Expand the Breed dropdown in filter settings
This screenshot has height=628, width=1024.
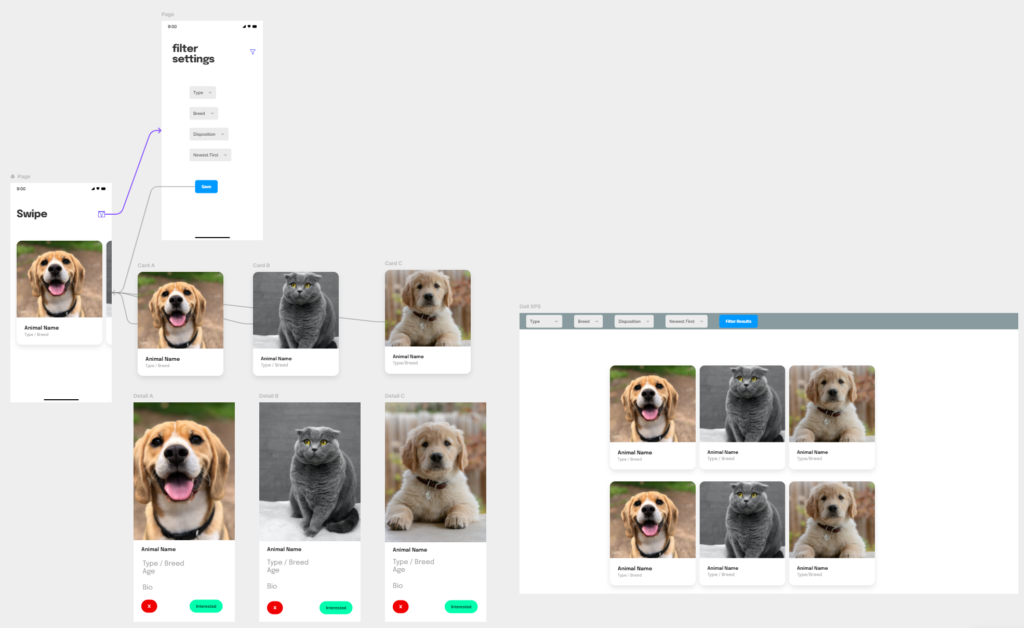coord(203,113)
